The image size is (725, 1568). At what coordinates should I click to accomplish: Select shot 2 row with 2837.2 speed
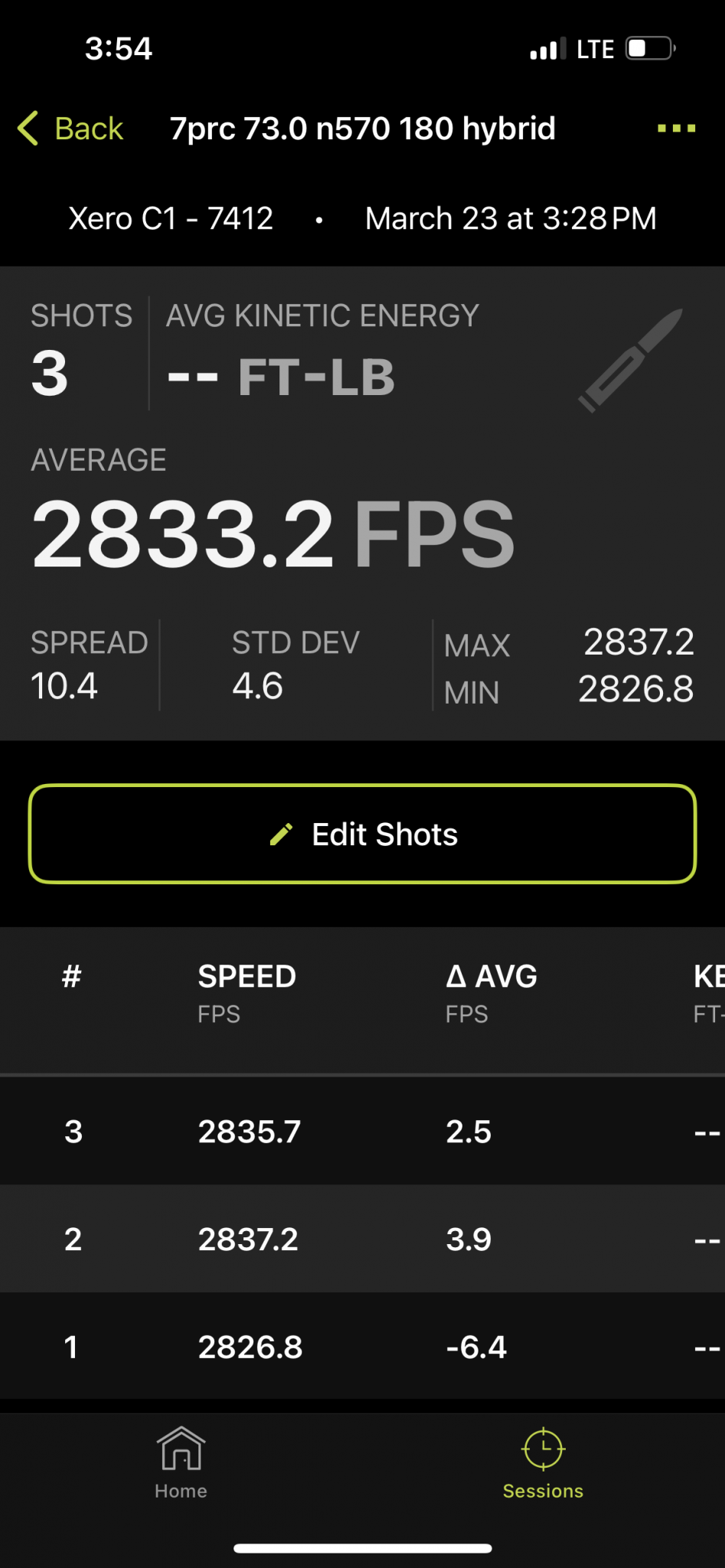(x=362, y=1239)
